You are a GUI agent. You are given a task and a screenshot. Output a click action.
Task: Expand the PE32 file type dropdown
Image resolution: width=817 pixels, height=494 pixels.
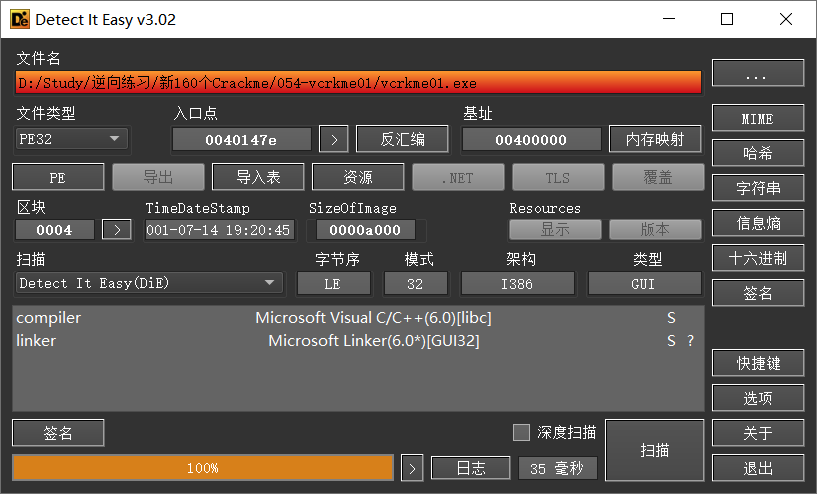[x=71, y=139]
